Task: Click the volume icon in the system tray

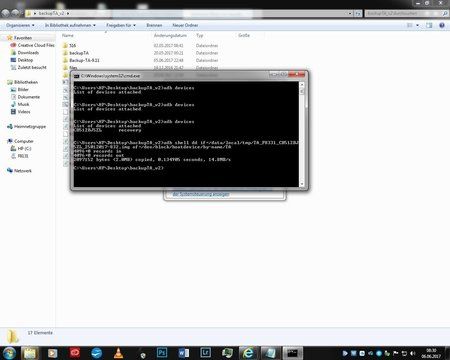Action: coord(413,353)
